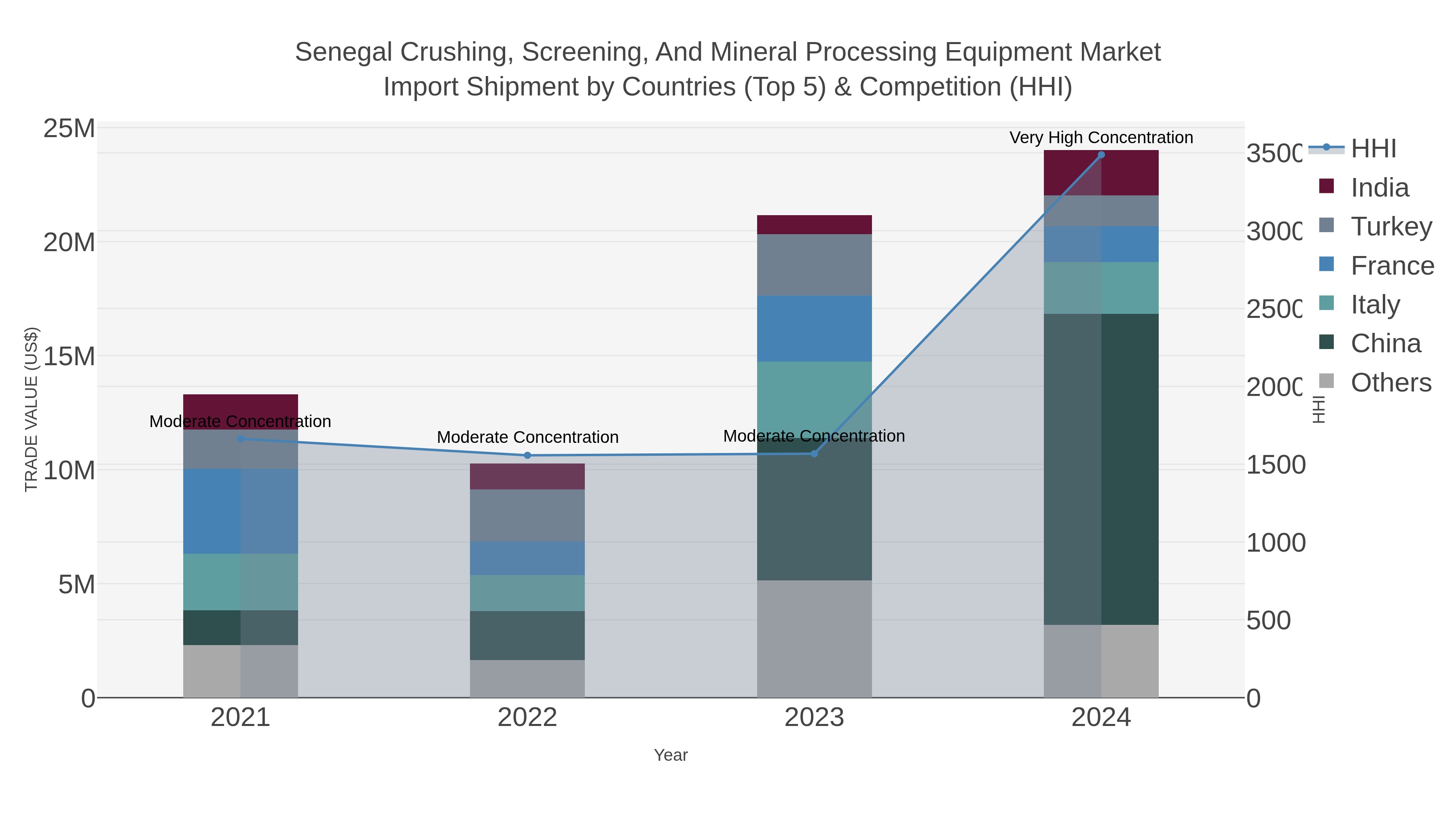Screen dimensions: 1456x819
Task: Click the India segment of the 2024 bar
Action: click(x=1101, y=173)
